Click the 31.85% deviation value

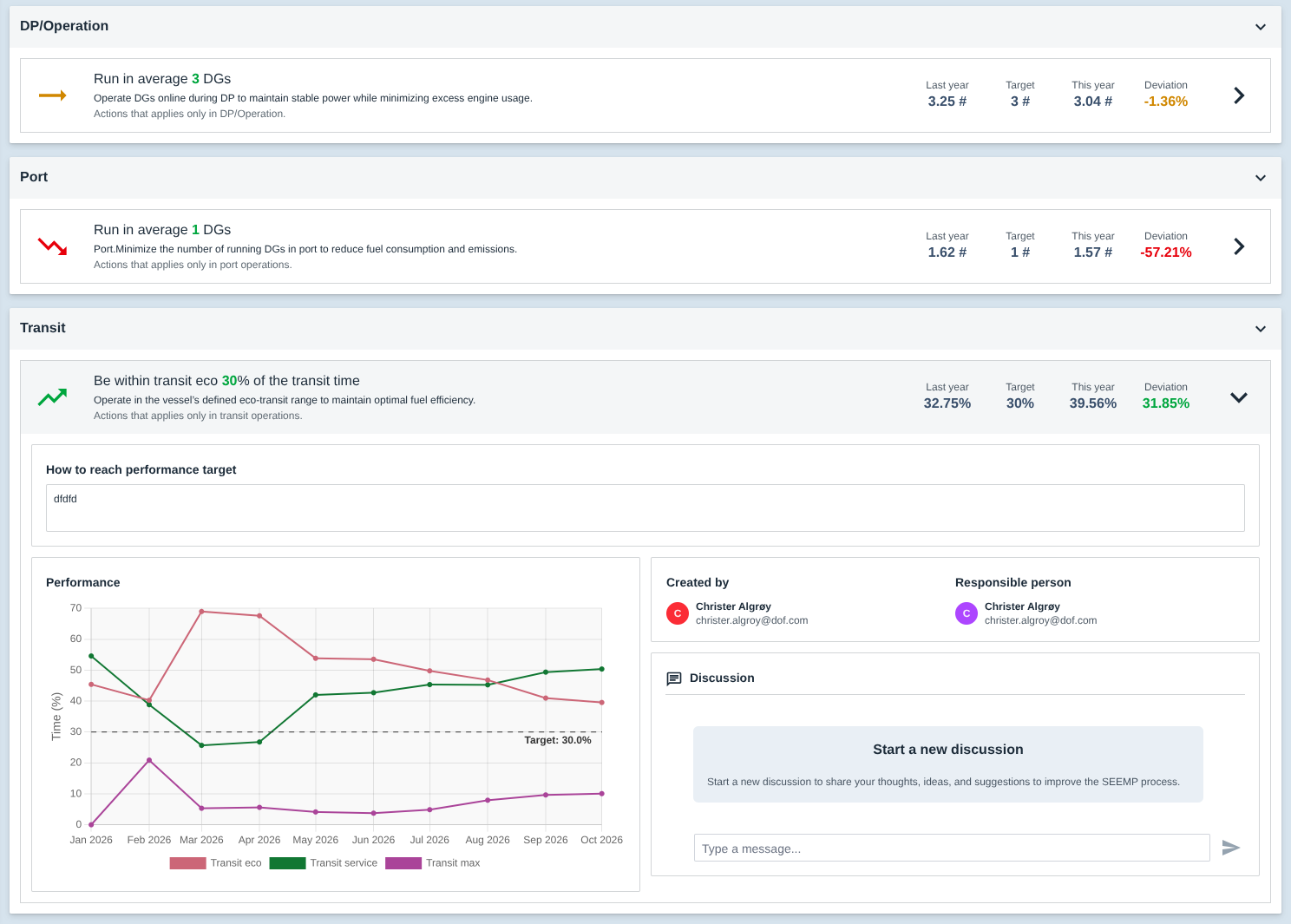pos(1166,403)
